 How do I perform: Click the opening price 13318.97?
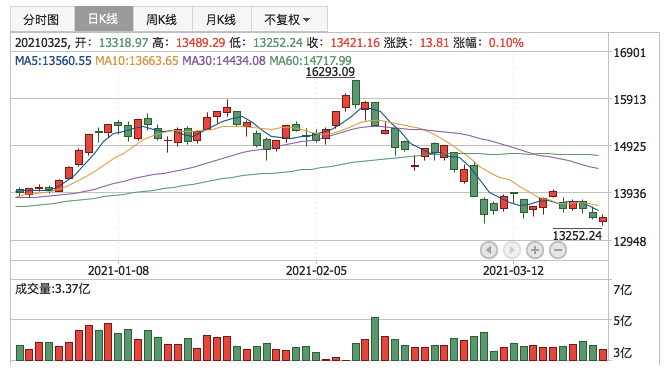click(x=123, y=43)
